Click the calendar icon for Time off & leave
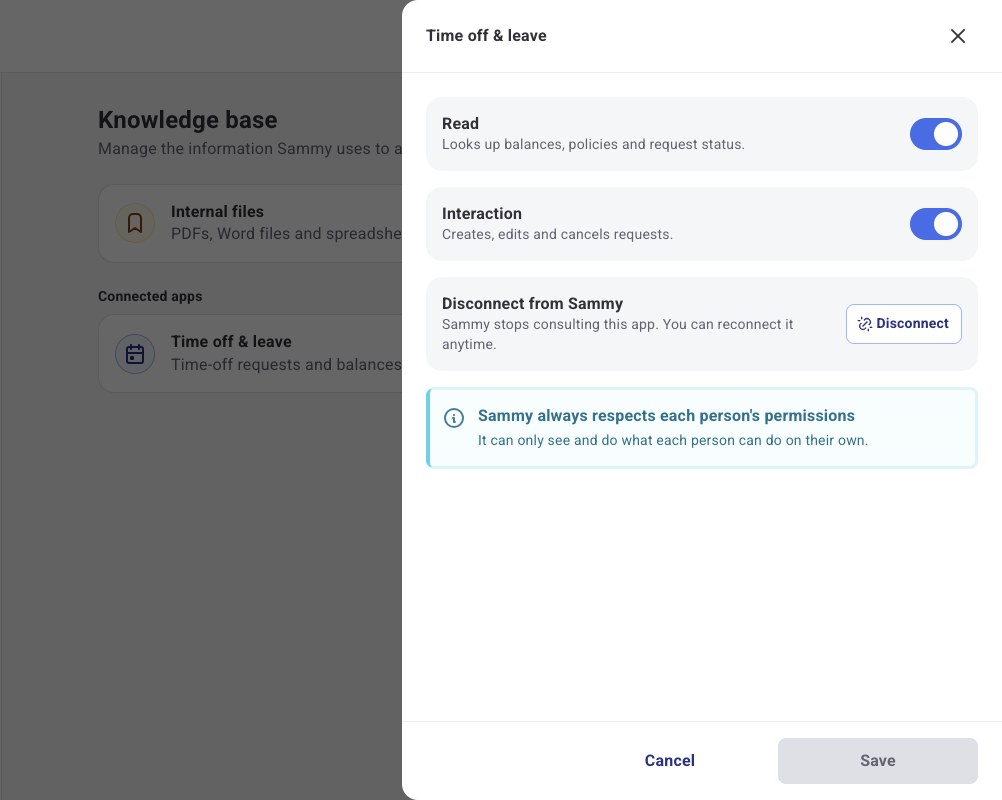 (x=135, y=354)
